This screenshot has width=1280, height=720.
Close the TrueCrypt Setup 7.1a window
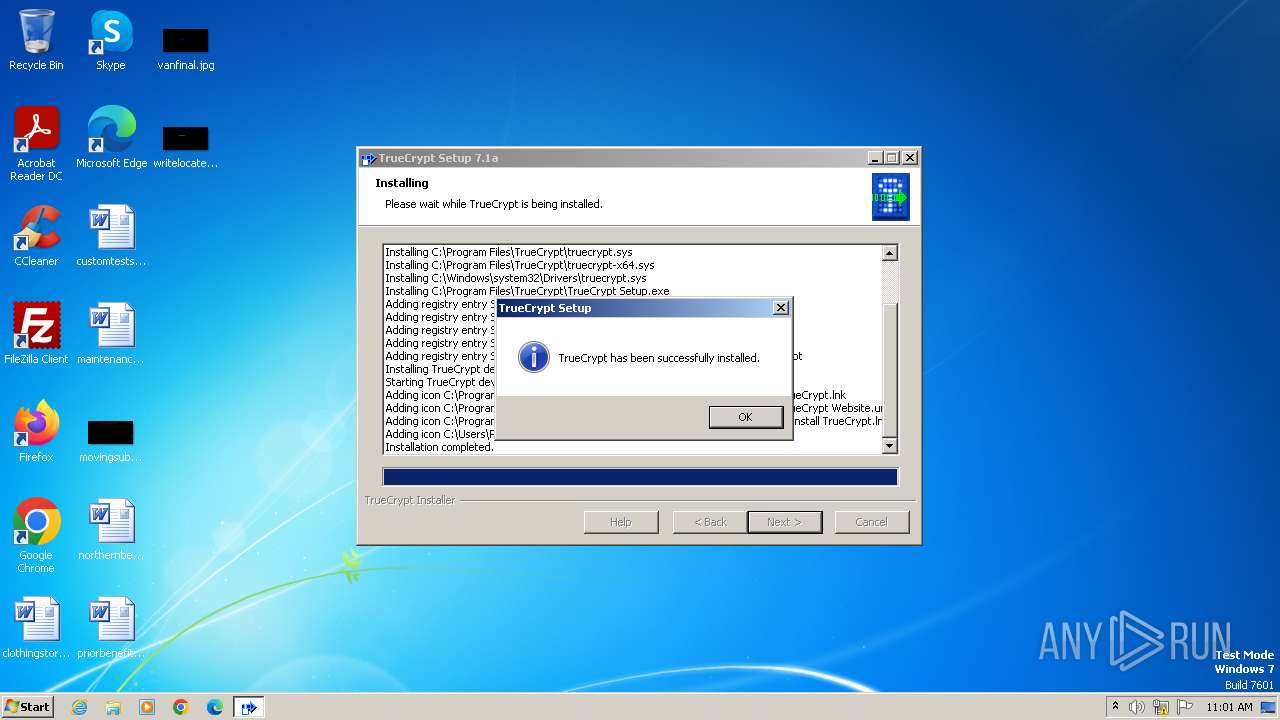pos(909,158)
